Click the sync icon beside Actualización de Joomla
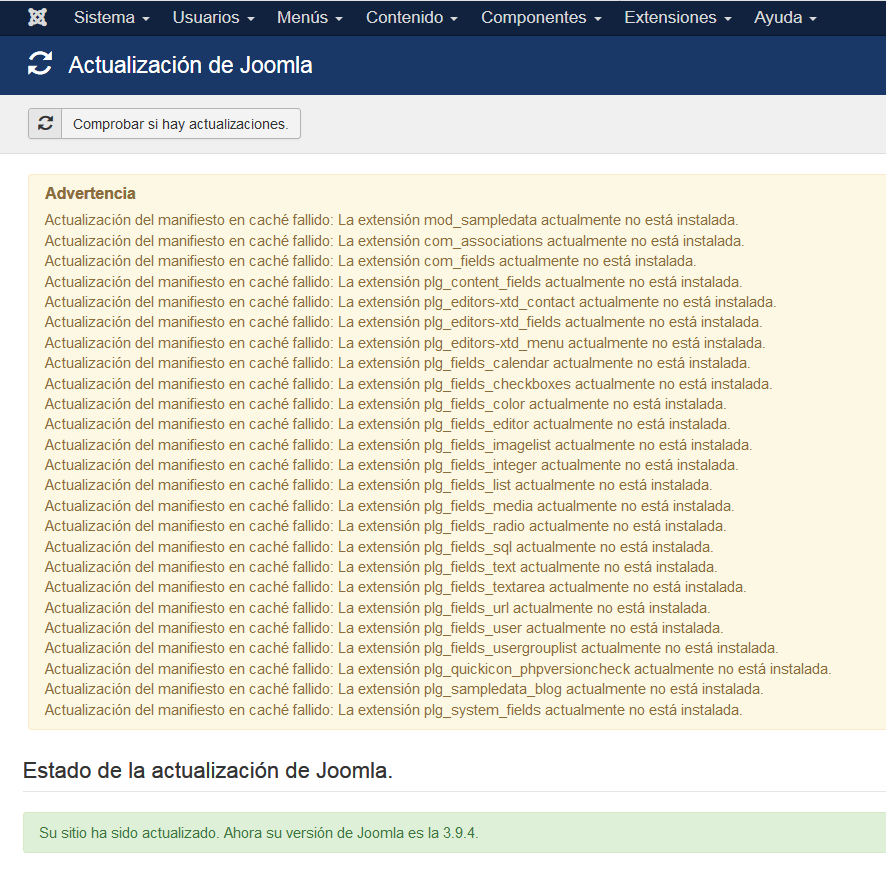886x882 pixels. pos(40,63)
